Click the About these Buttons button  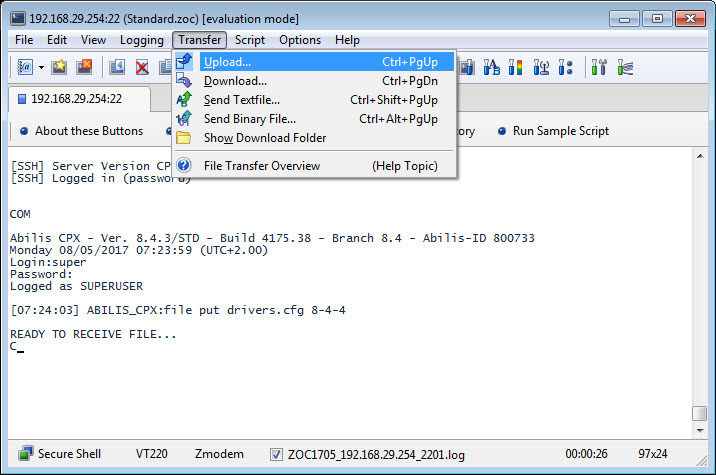[81, 131]
